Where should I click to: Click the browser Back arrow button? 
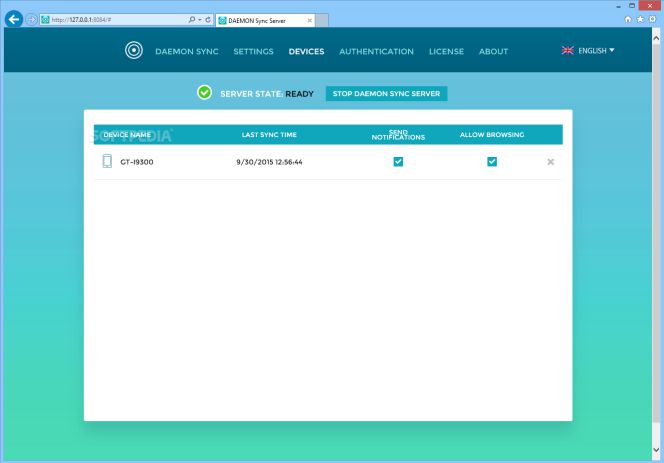pos(14,19)
